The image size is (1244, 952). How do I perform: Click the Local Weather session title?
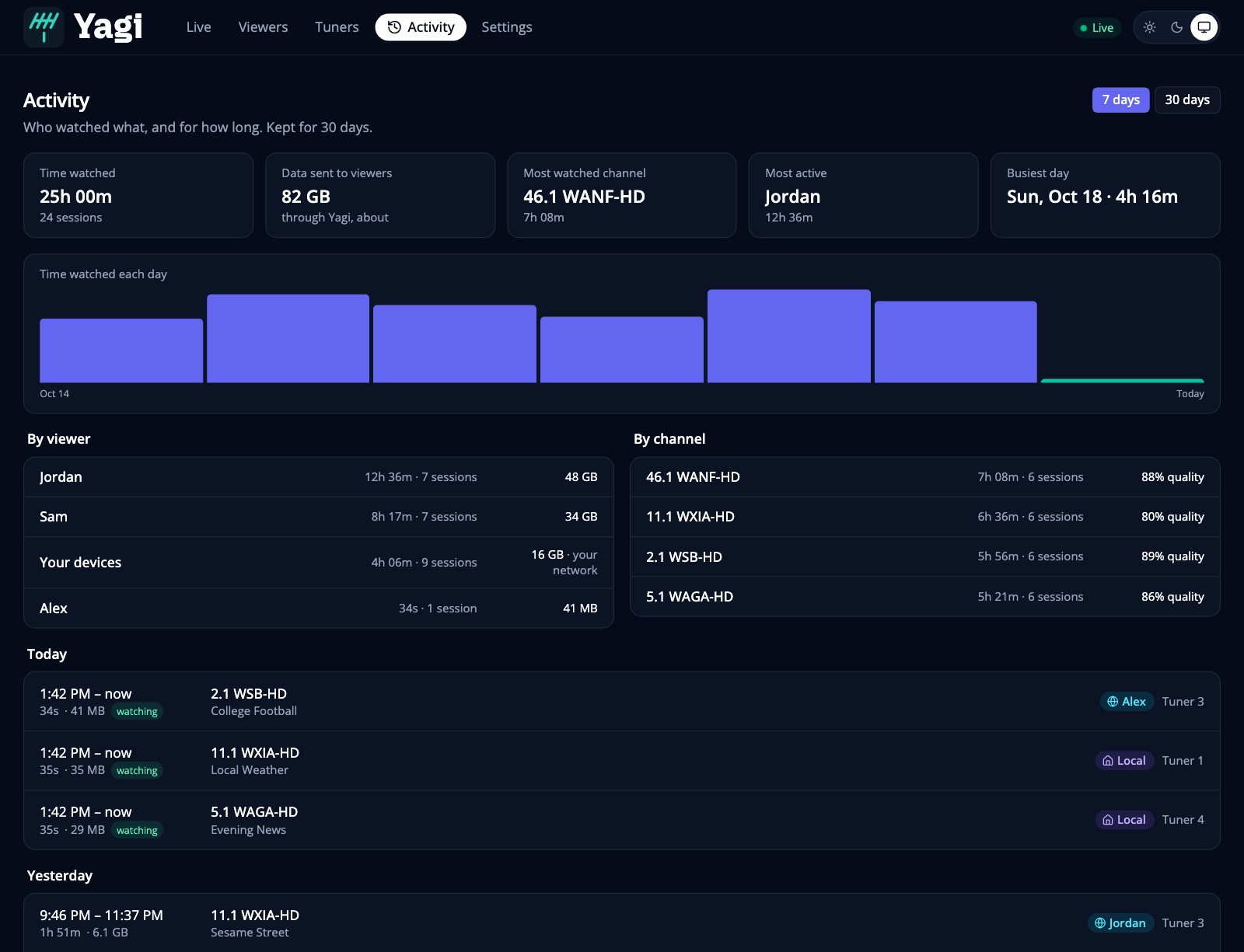click(250, 770)
